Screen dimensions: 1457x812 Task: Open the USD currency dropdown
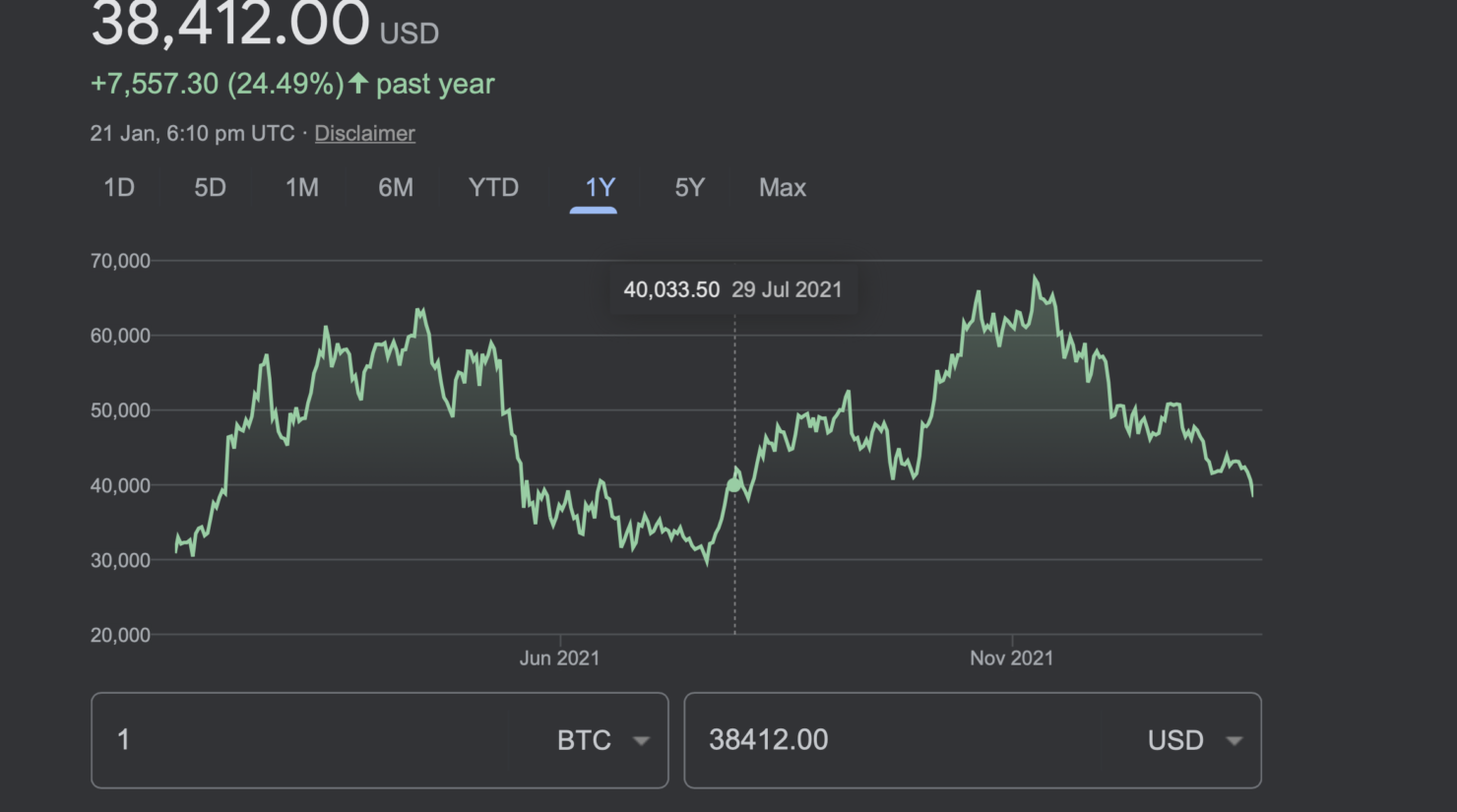point(1195,740)
